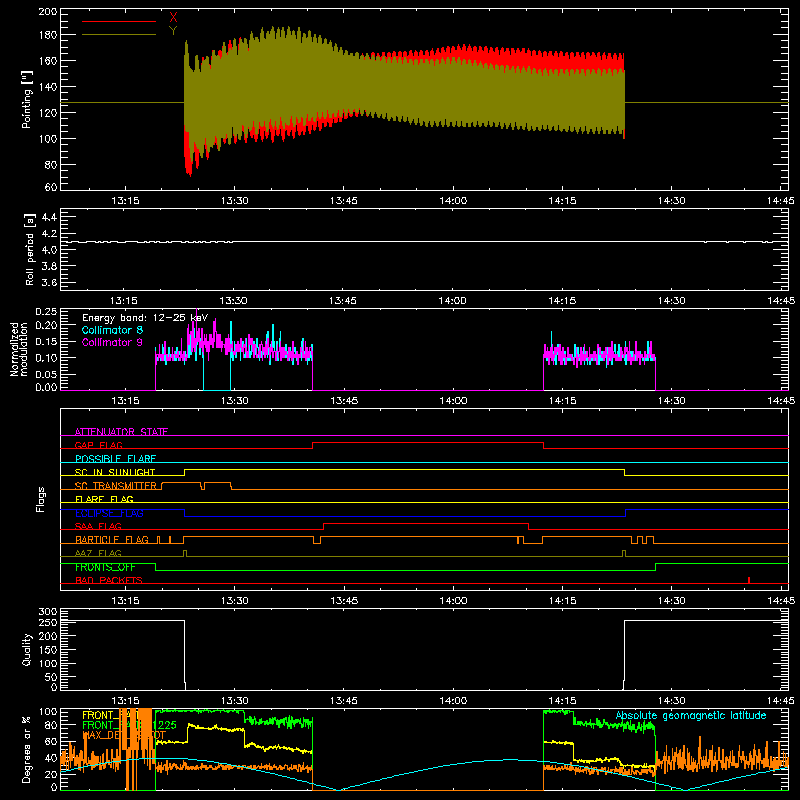The width and height of the screenshot is (800, 800).
Task: Click '14:45' time label under Flags plot
Action: click(781, 601)
